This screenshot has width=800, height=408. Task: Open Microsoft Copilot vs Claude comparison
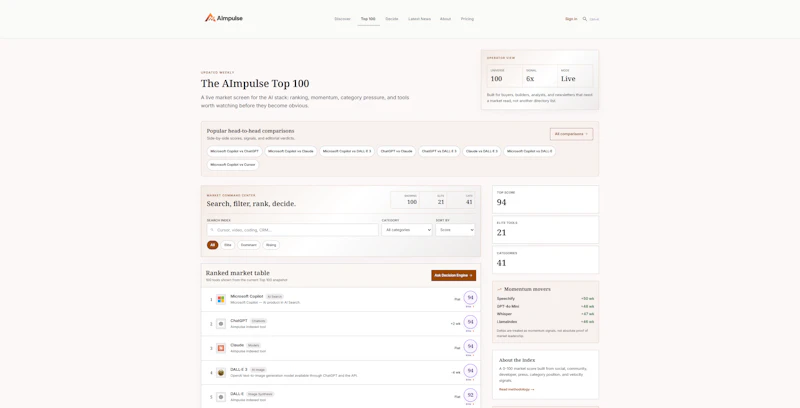291,151
